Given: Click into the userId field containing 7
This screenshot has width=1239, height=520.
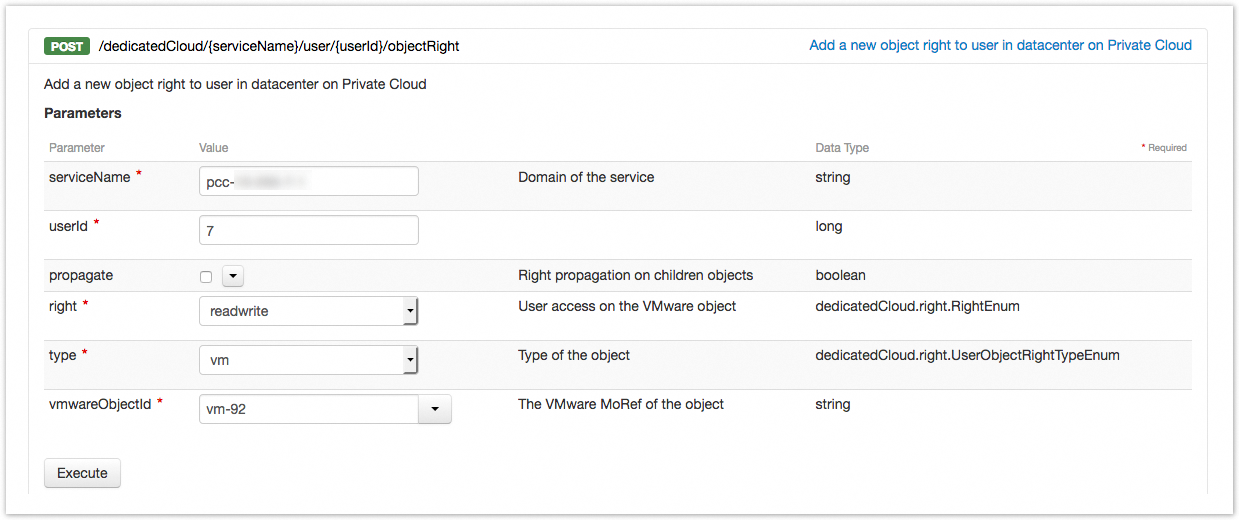Looking at the screenshot, I should (x=308, y=230).
